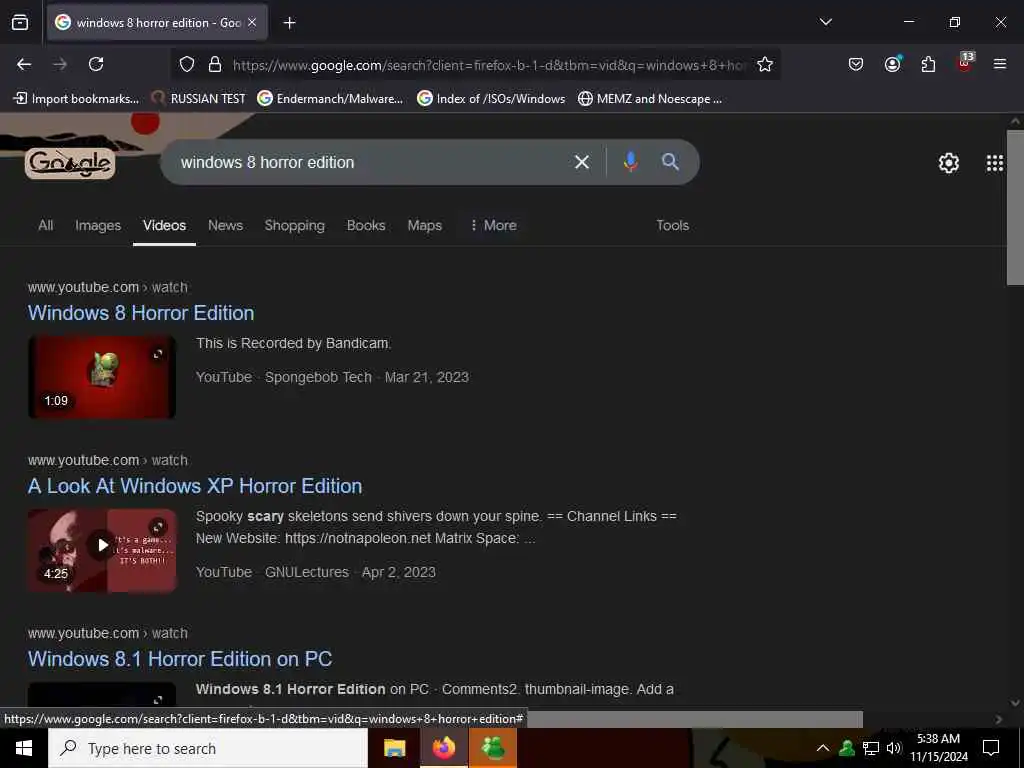View site security padlock info
Image resolution: width=1024 pixels, height=768 pixels.
(x=215, y=65)
